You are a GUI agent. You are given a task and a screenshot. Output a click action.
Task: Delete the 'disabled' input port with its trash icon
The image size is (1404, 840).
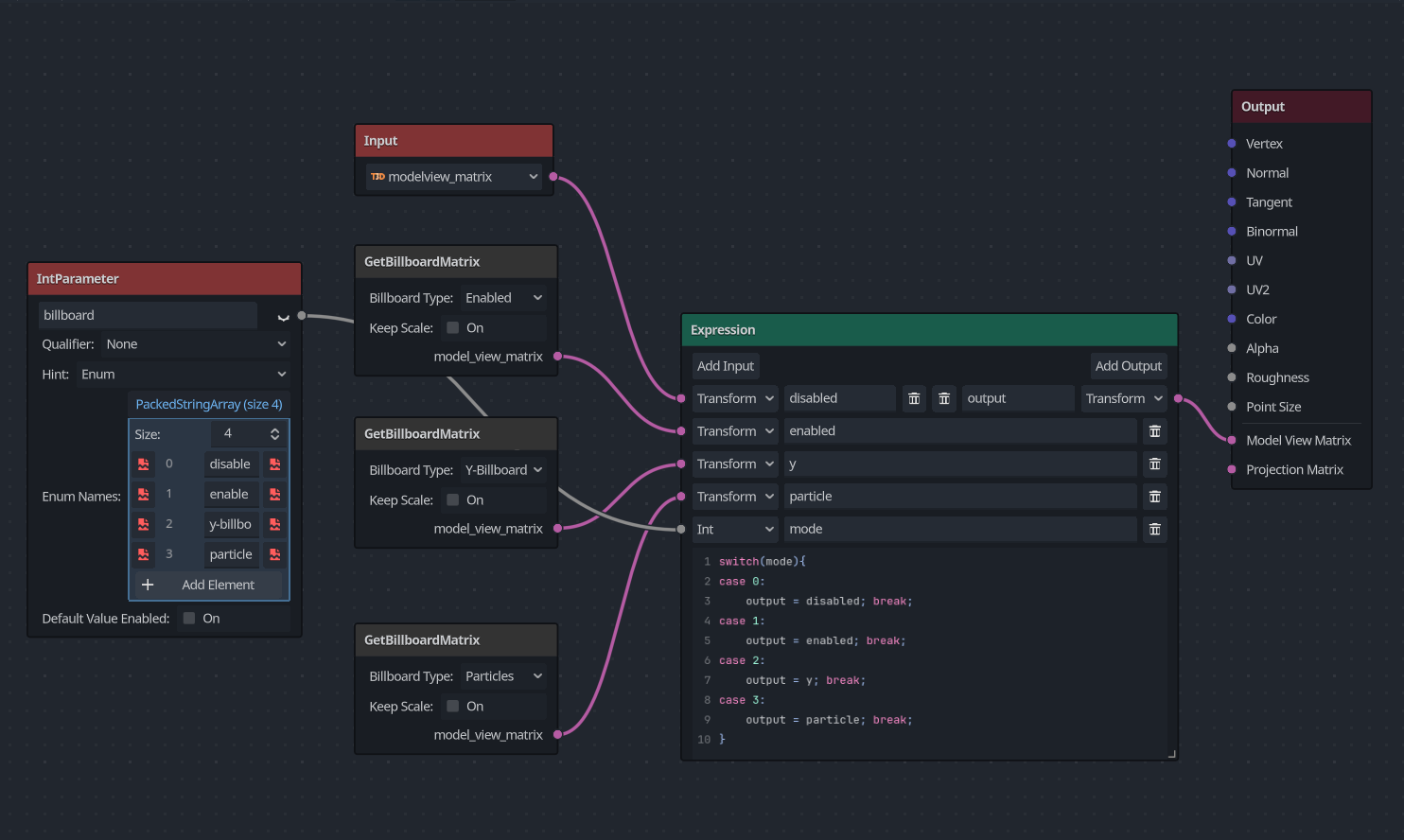[914, 398]
